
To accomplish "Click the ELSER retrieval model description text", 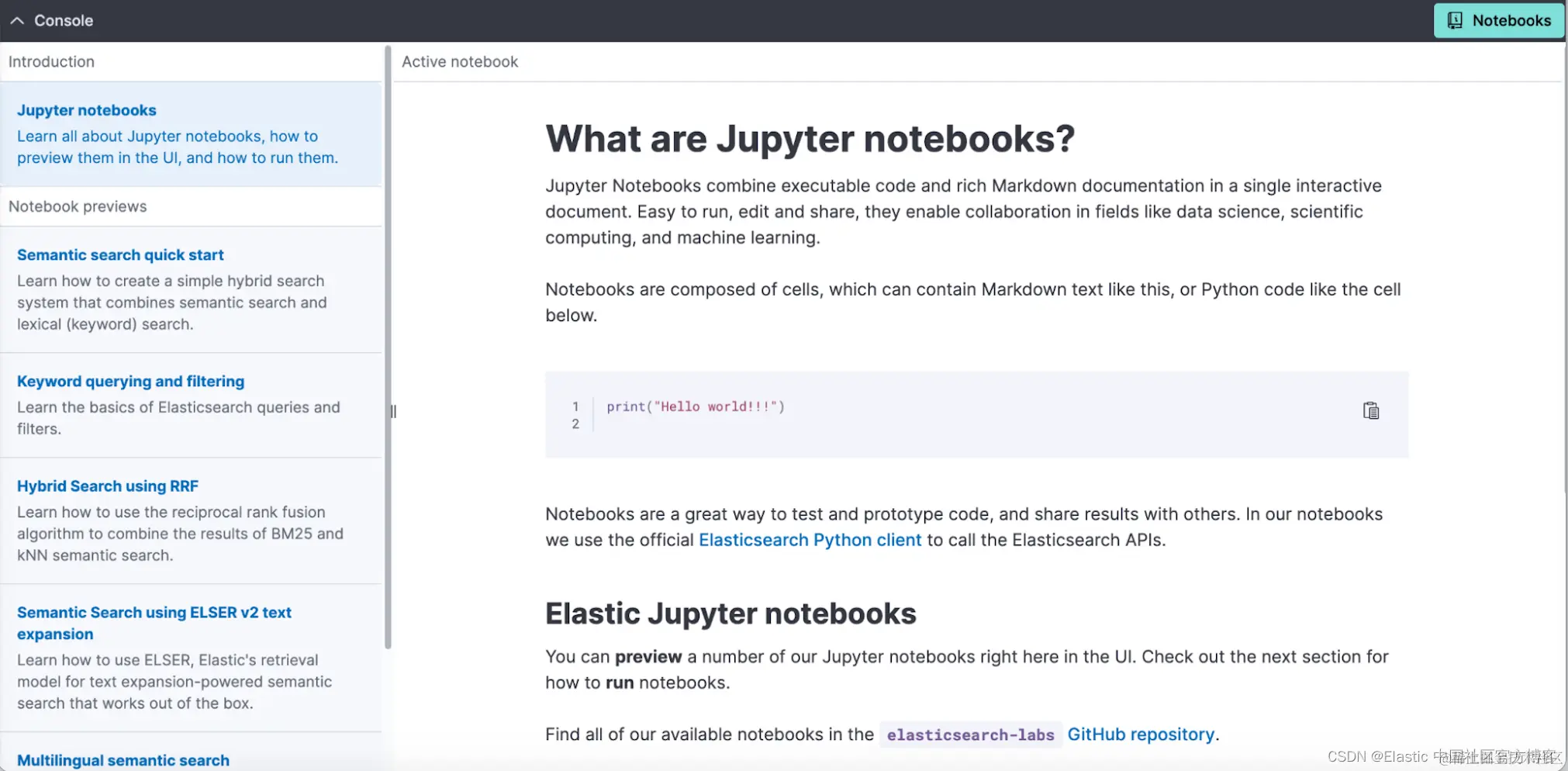I will point(174,682).
